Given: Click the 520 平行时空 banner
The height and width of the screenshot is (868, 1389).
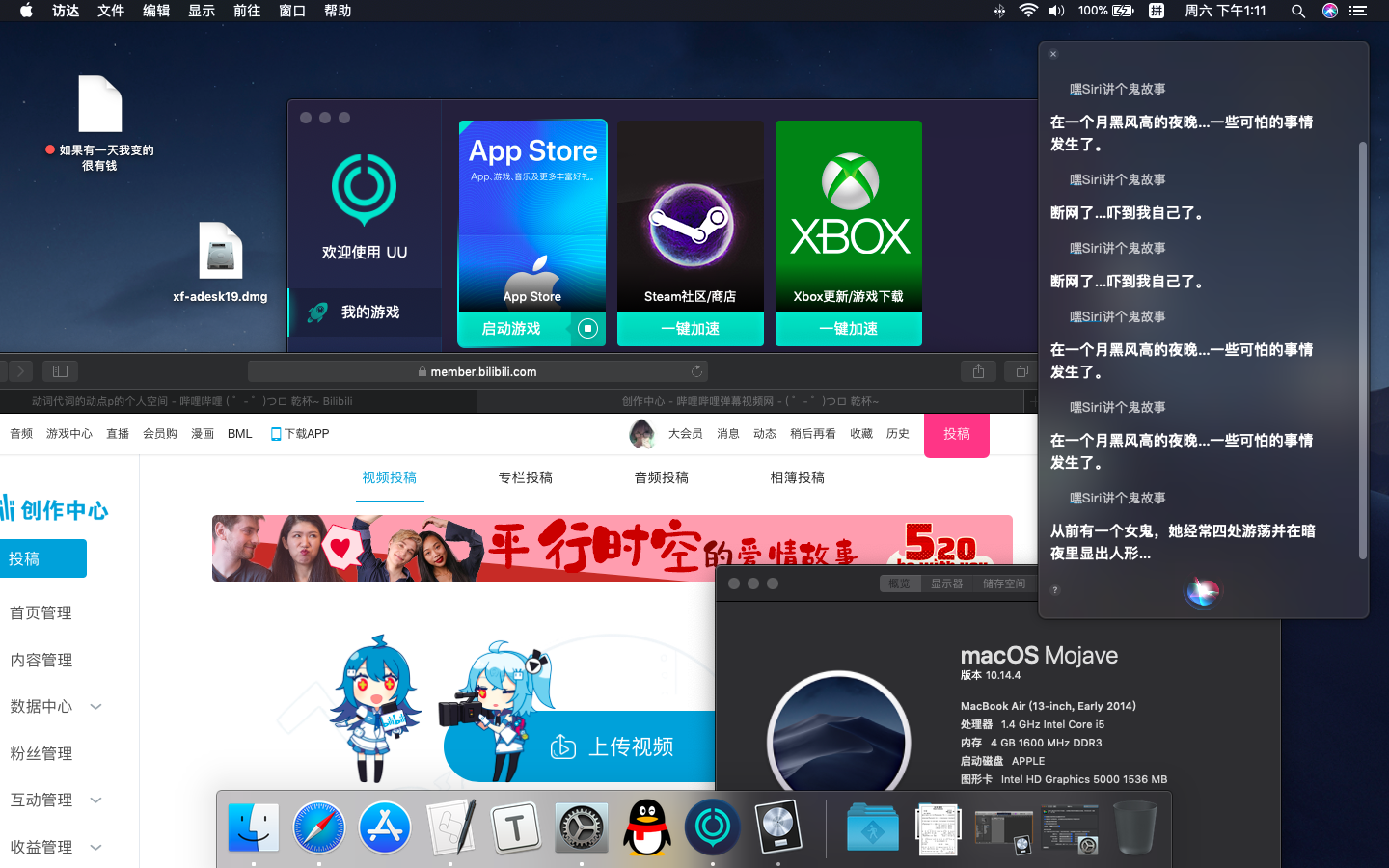Looking at the screenshot, I should click(613, 548).
